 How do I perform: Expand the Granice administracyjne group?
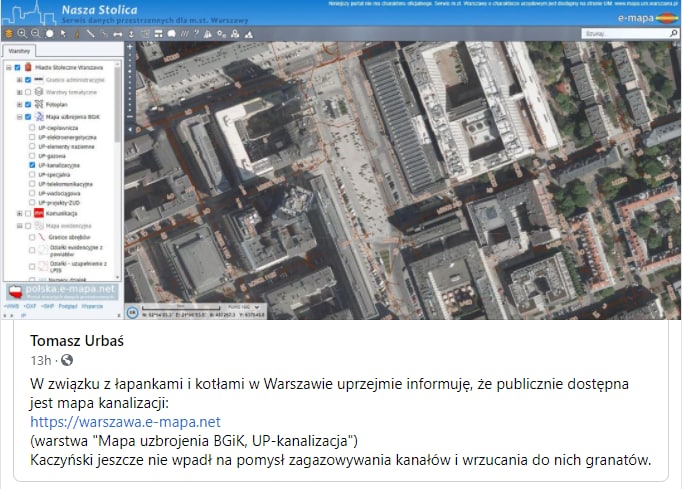pyautogui.click(x=19, y=78)
